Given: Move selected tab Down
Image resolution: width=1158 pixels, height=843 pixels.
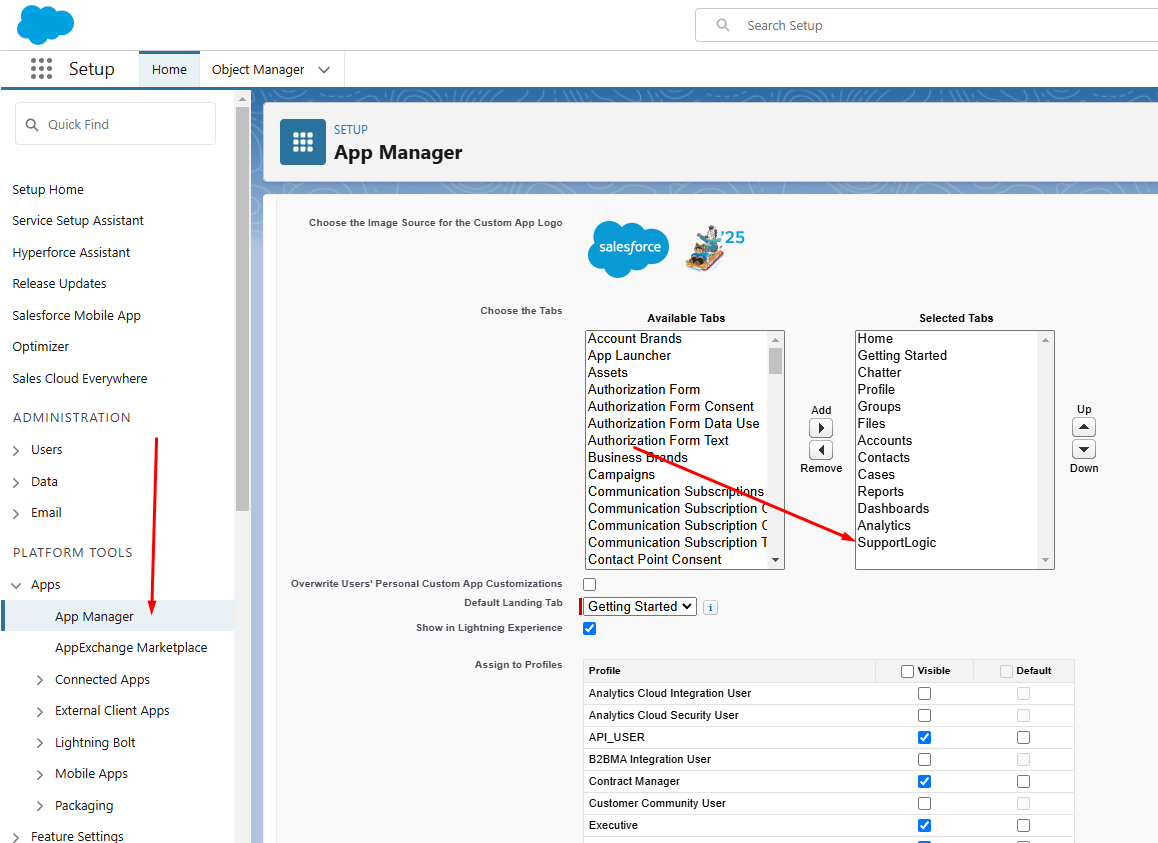Looking at the screenshot, I should click(x=1083, y=449).
